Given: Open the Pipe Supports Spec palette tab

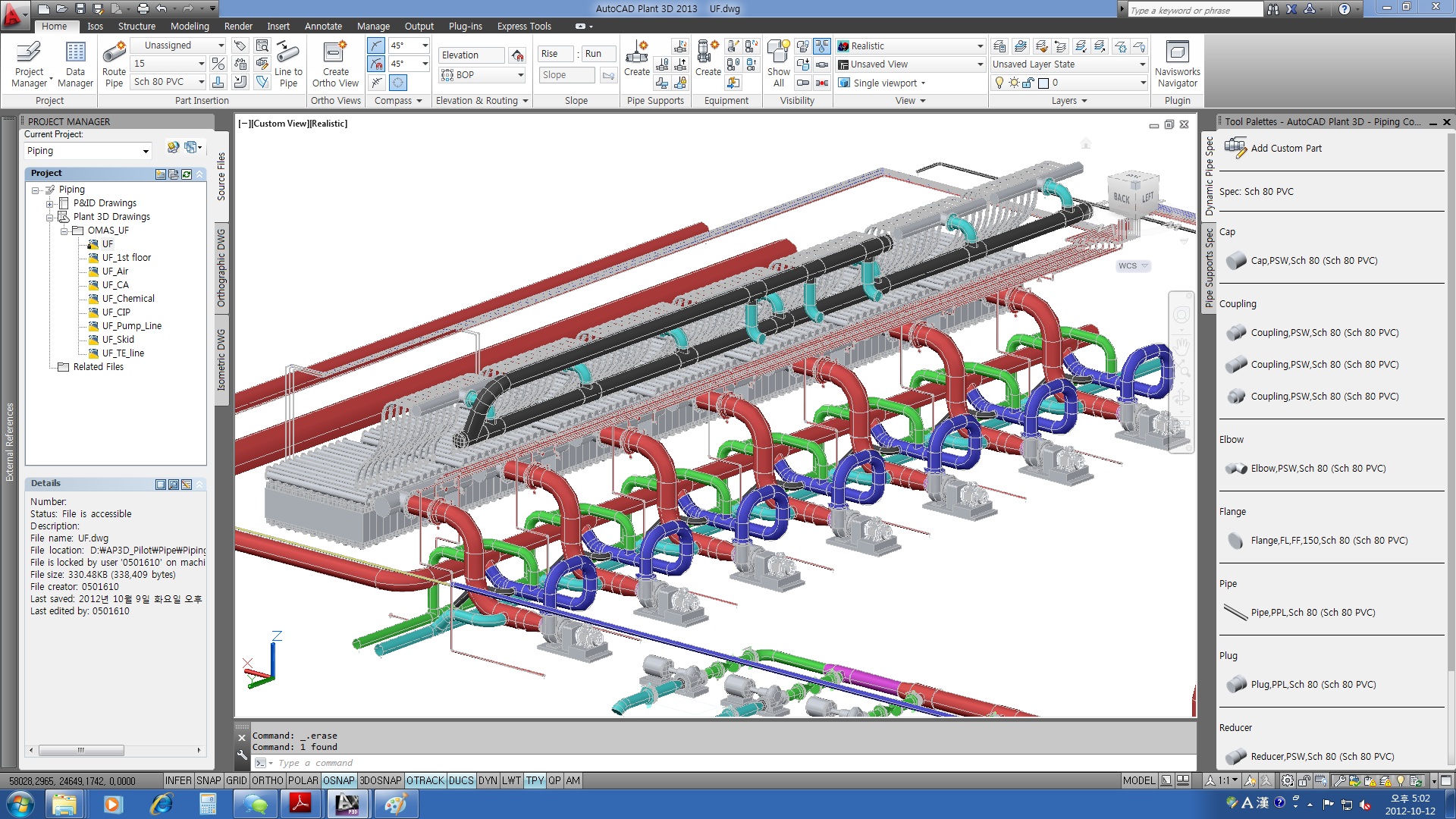Looking at the screenshot, I should [1210, 268].
